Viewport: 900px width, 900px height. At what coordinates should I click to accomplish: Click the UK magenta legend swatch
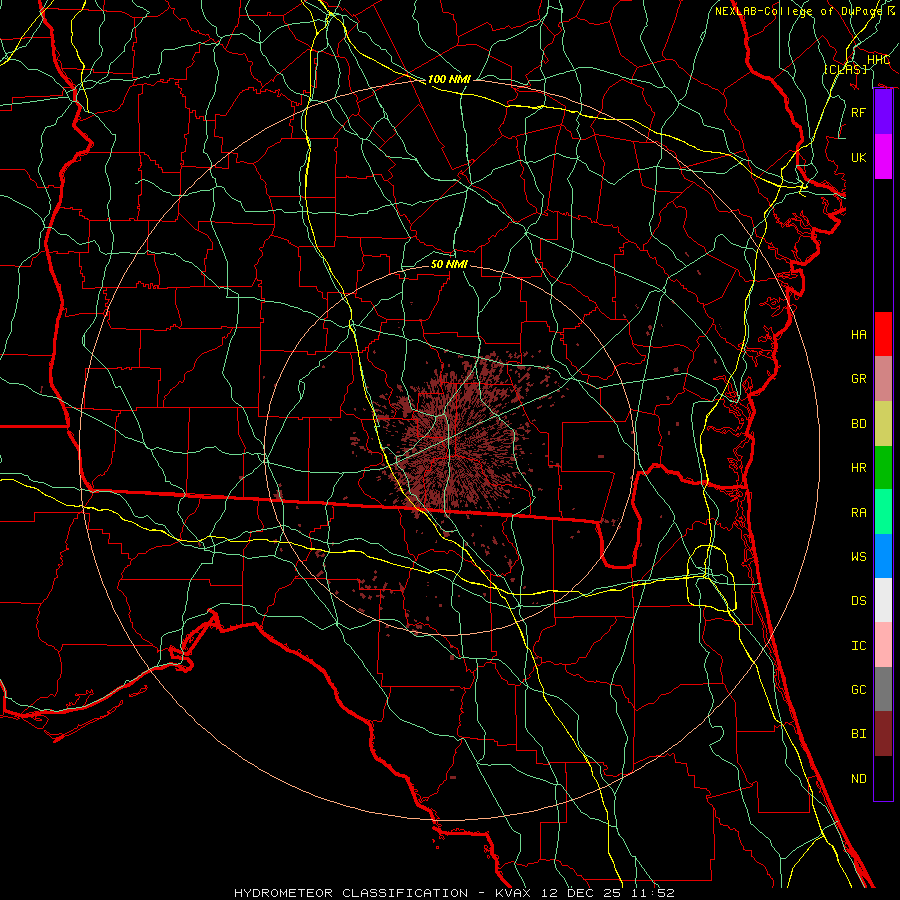(883, 157)
